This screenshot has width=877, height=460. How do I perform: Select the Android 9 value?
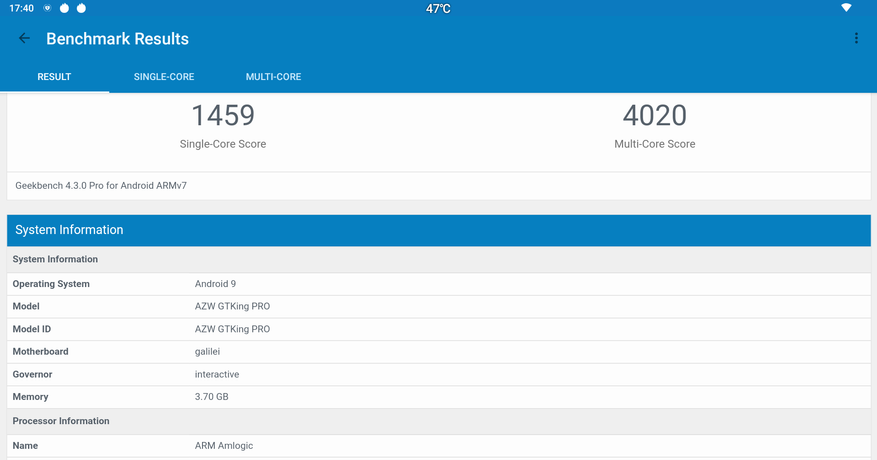(215, 284)
